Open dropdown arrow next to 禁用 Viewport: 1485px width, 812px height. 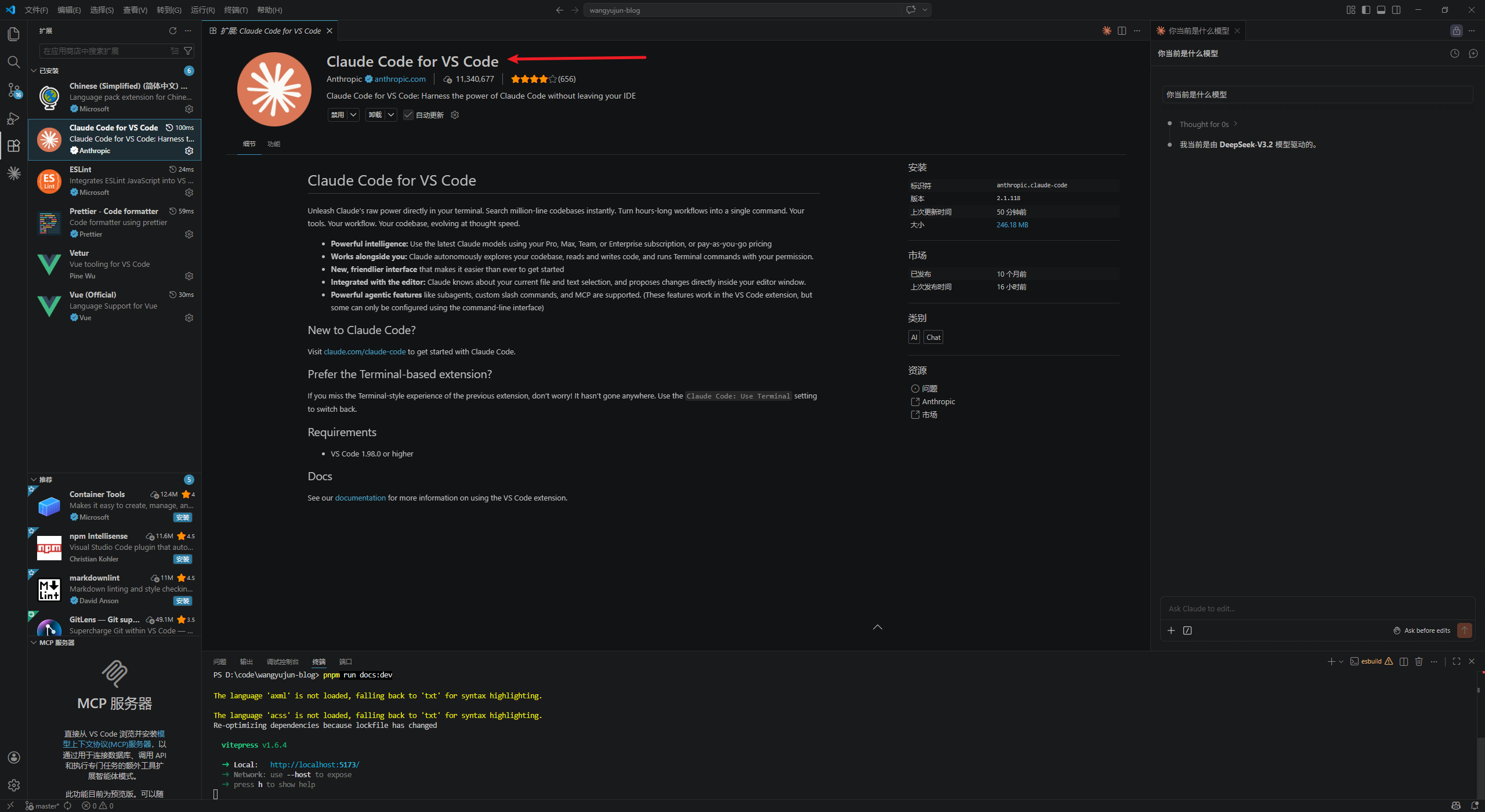pos(353,115)
